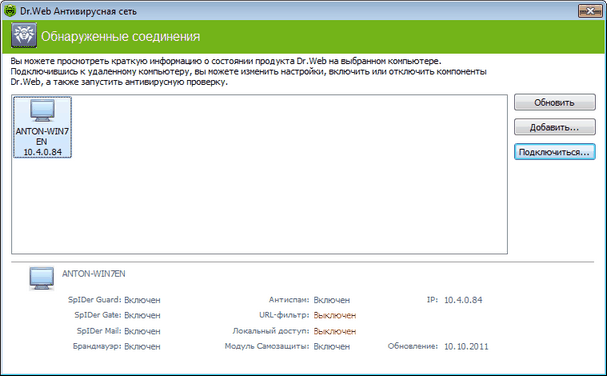Click the IP value 10.4.0.84 in details

tap(463, 300)
